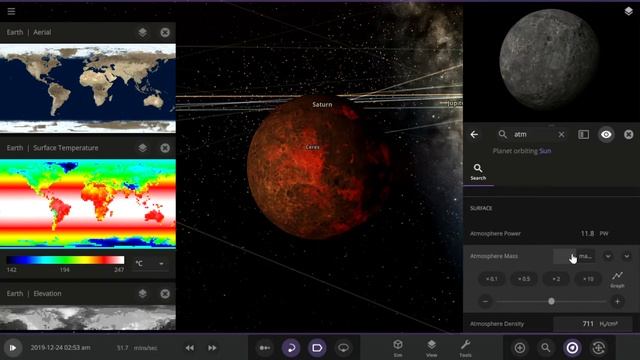Open layers options for Earth Aerial map
This screenshot has height=360, width=640.
pyautogui.click(x=142, y=32)
